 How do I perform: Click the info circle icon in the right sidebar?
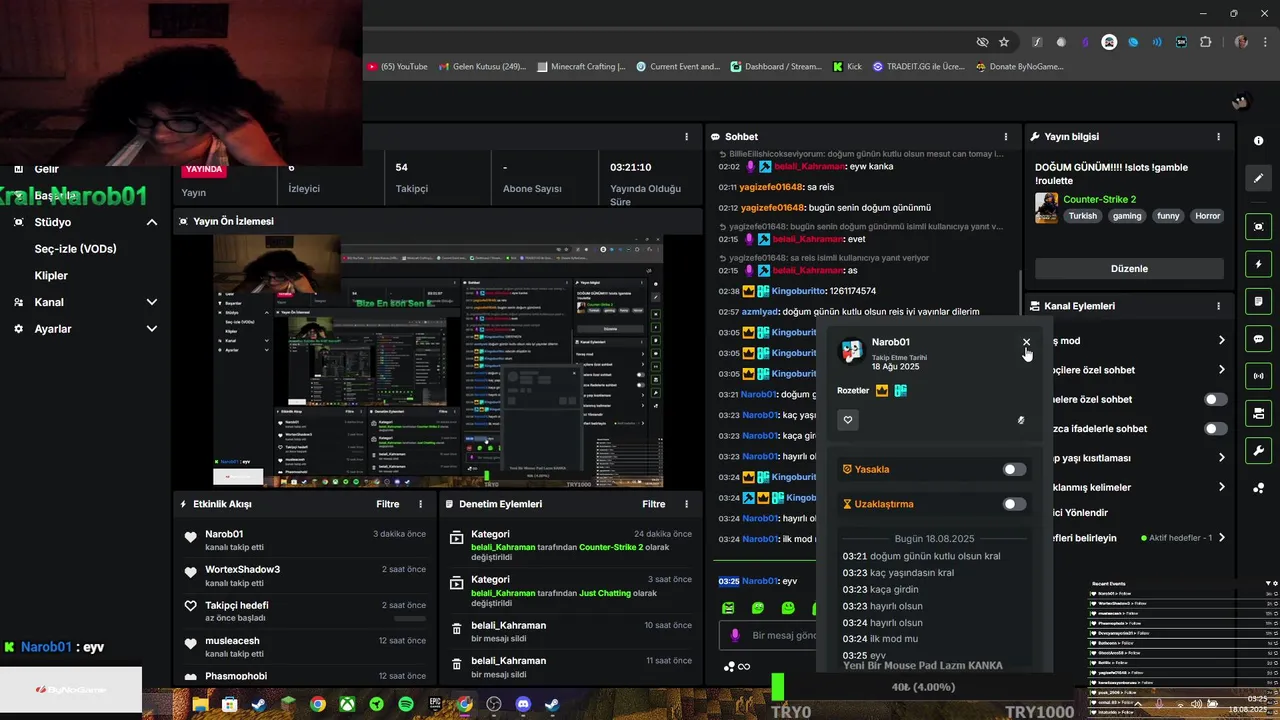coord(1259,141)
